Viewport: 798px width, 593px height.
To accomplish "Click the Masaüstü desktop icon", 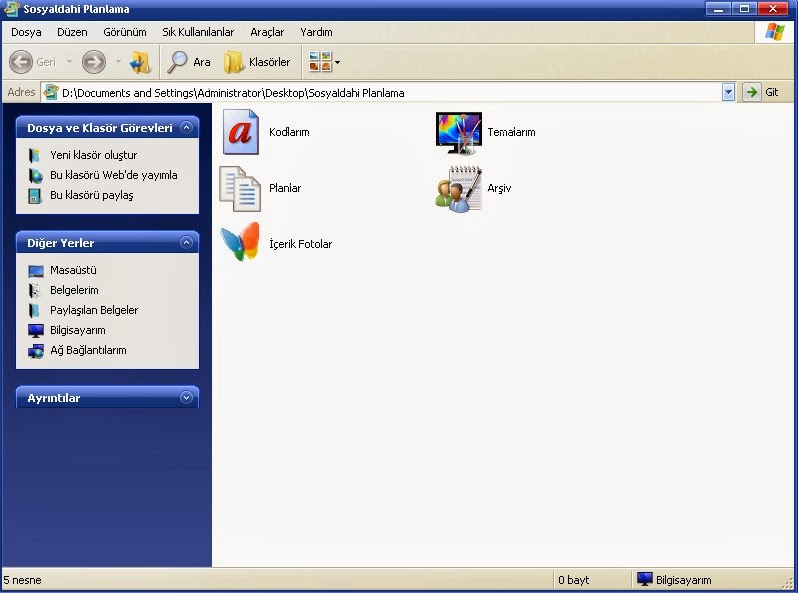I will point(36,271).
